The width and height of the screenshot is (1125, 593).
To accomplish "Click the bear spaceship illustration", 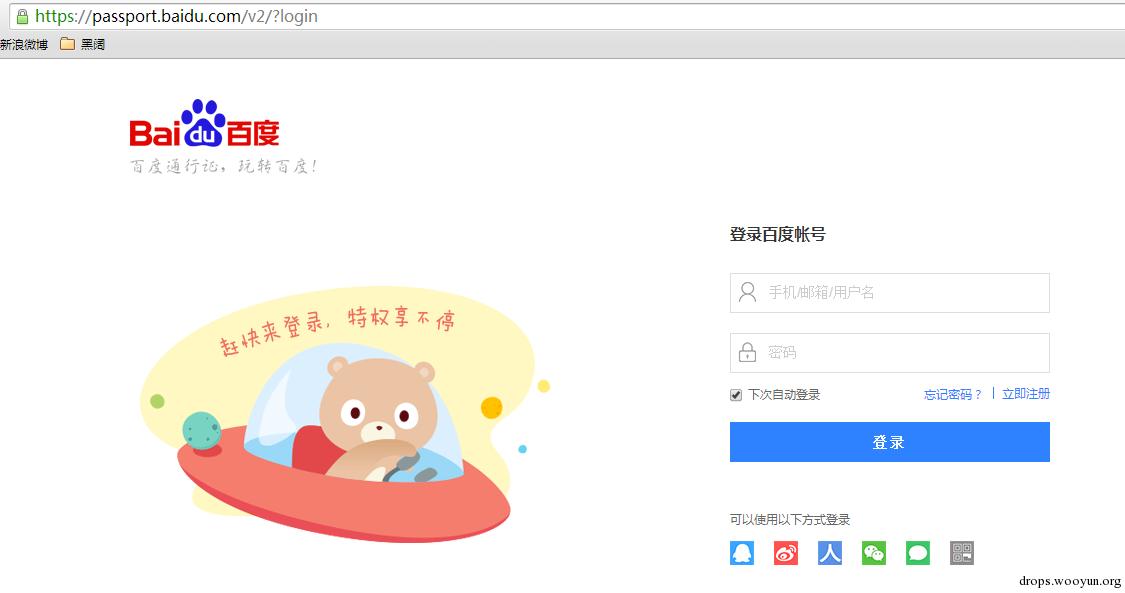I will pos(344,412).
